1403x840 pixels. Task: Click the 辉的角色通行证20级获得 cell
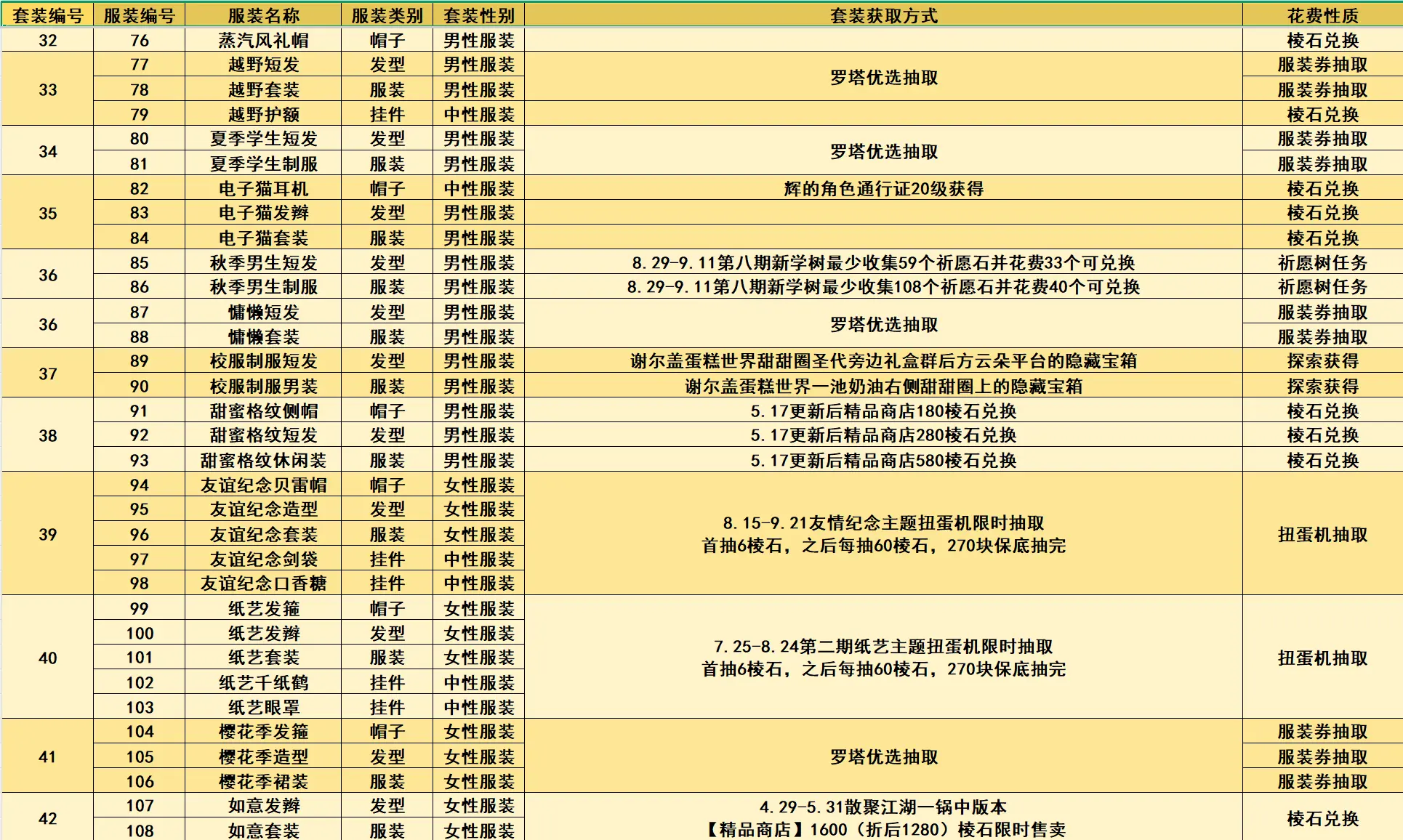pos(883,189)
